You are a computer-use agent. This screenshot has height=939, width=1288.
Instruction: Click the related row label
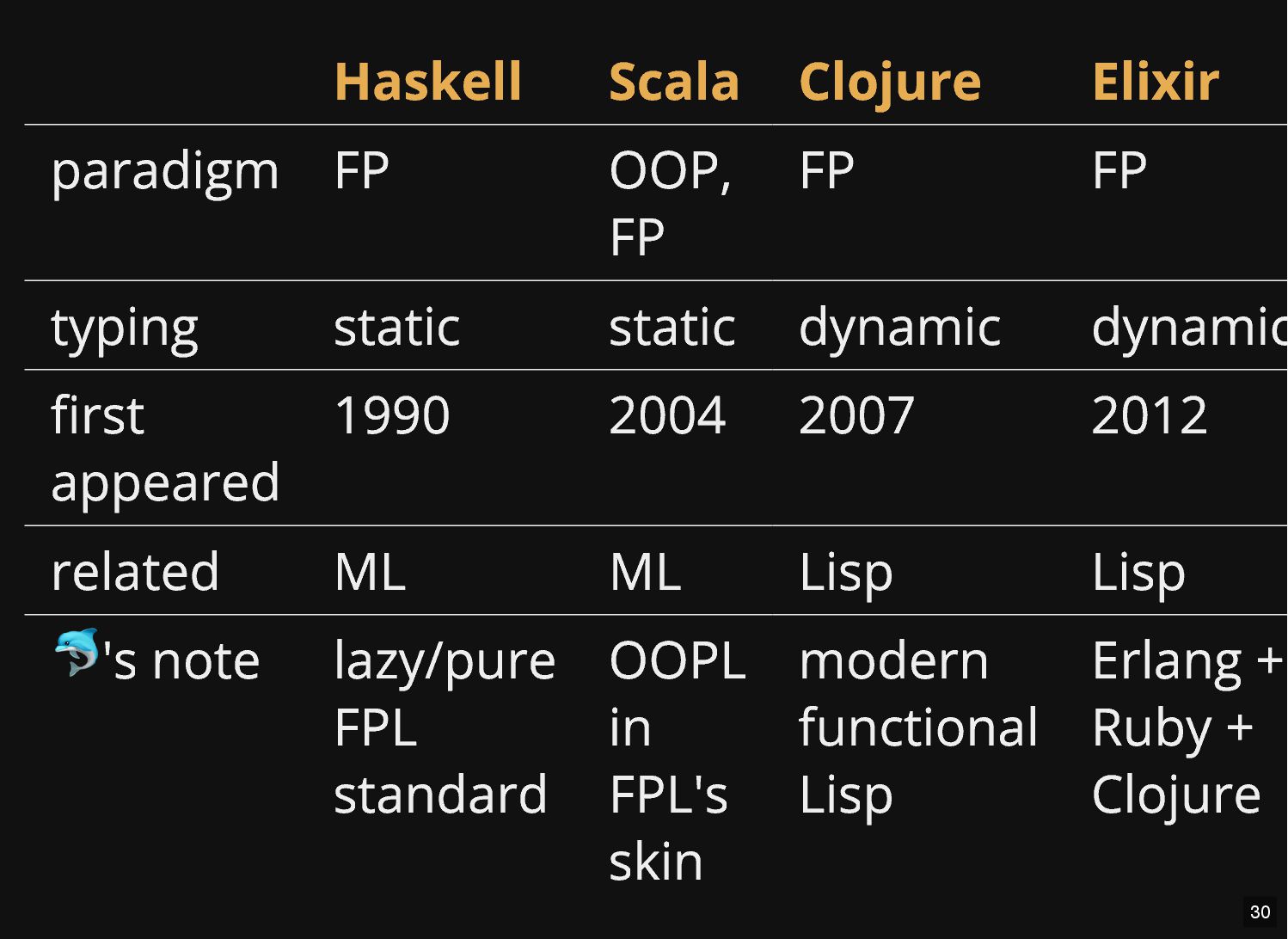click(x=135, y=572)
